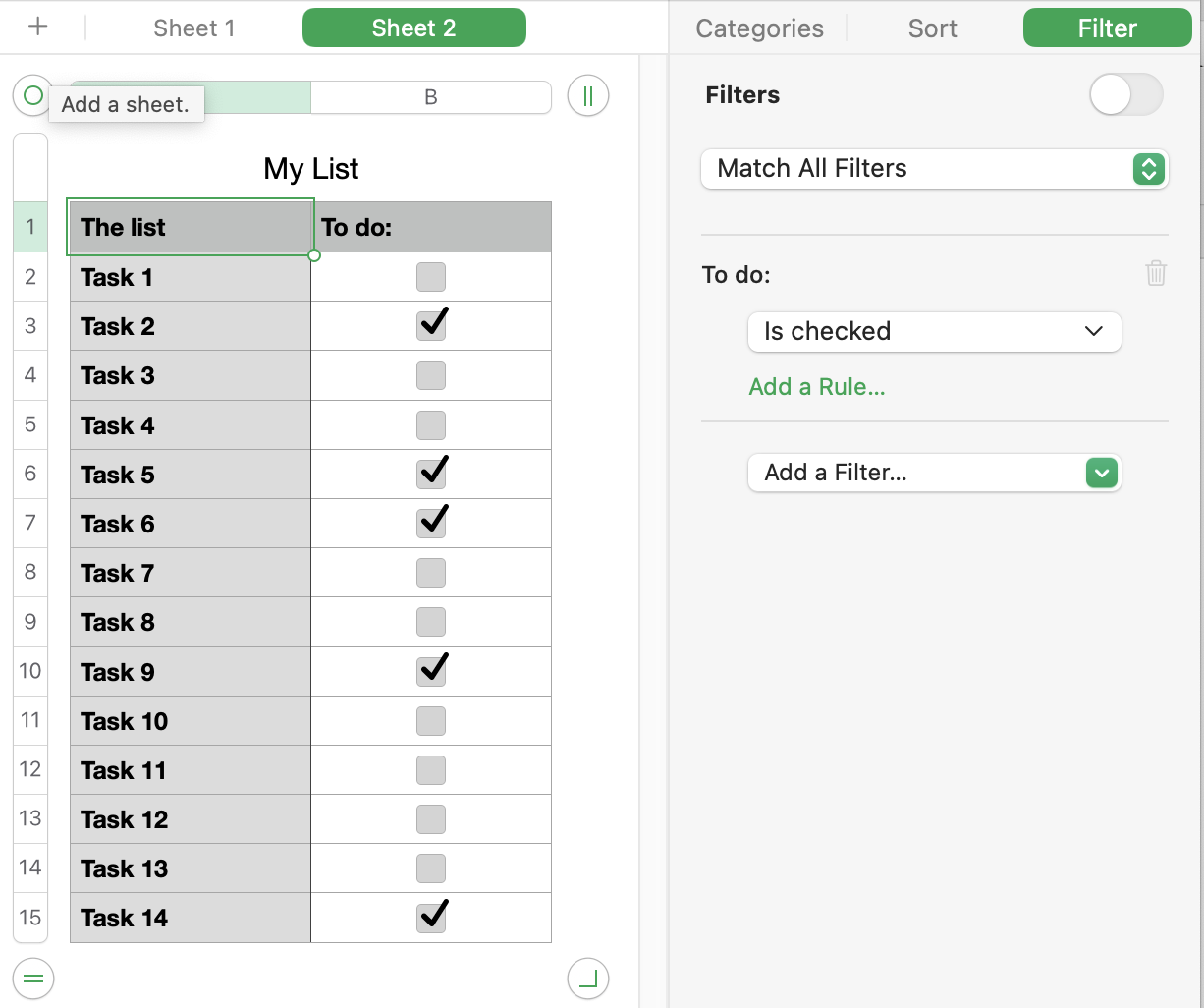The image size is (1204, 1008).
Task: Toggle the Filters switch on
Action: tap(1125, 95)
